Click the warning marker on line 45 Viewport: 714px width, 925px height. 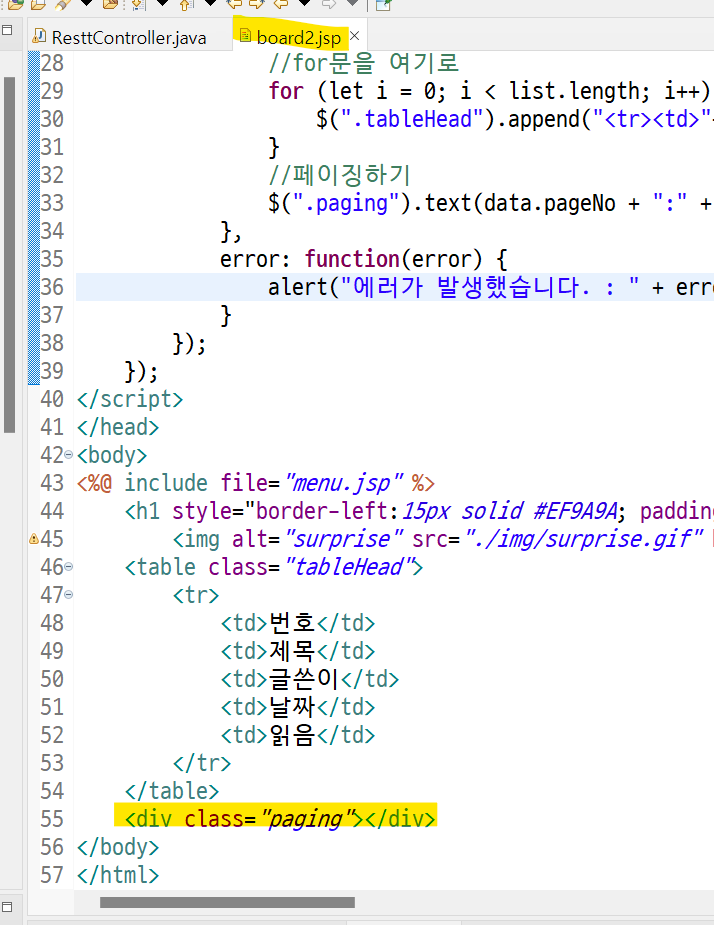click(x=34, y=539)
